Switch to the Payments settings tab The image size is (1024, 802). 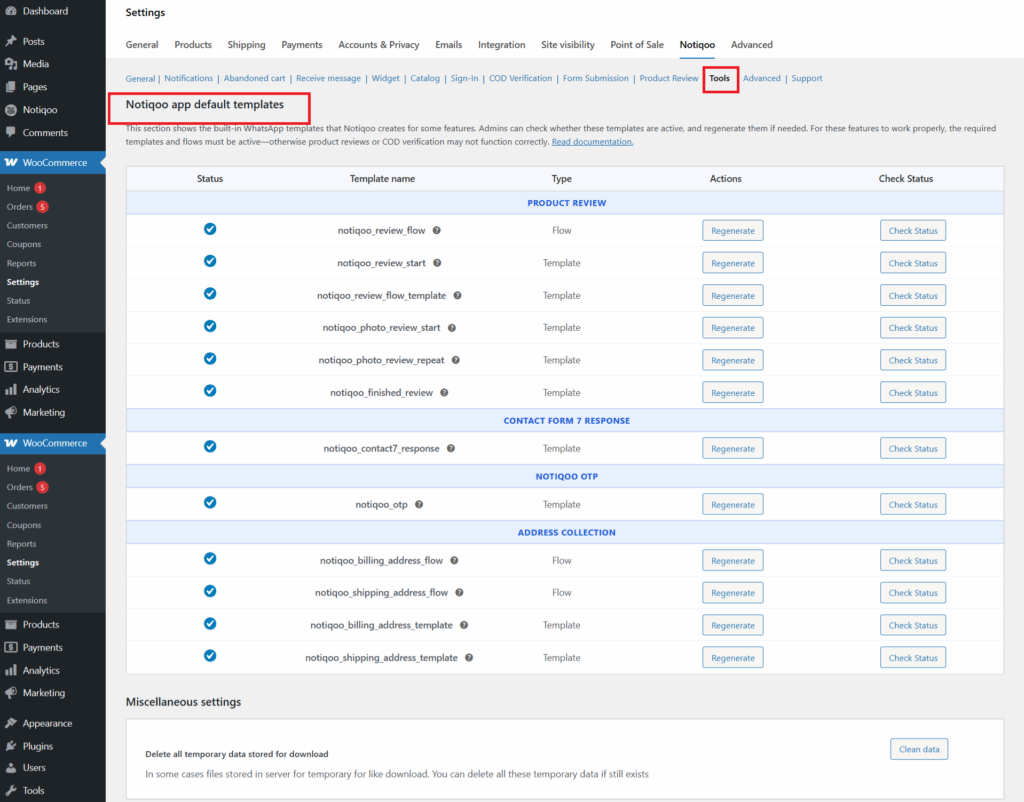pos(301,45)
